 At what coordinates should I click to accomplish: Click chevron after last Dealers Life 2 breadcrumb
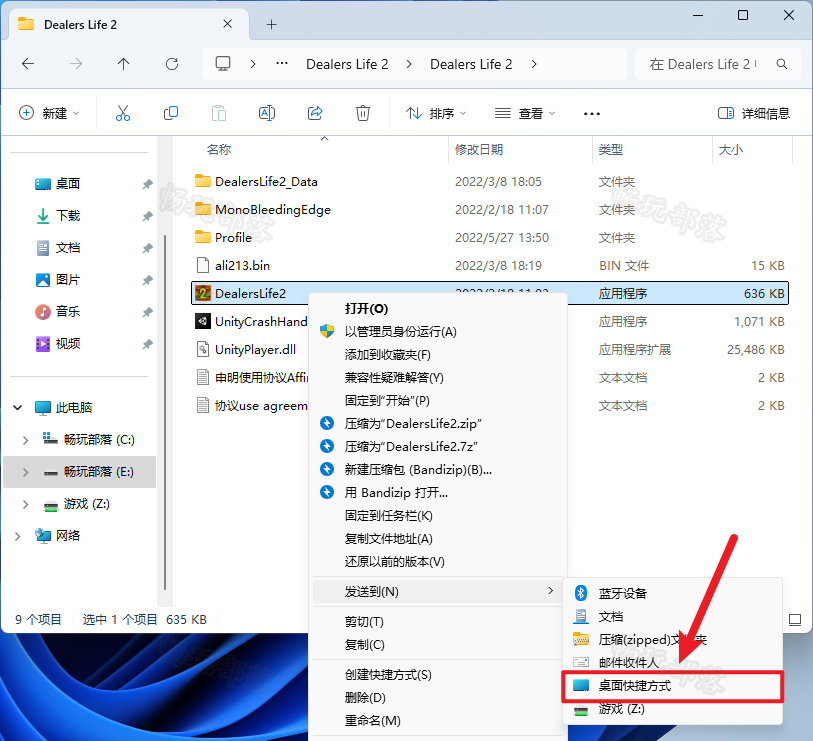(x=534, y=64)
